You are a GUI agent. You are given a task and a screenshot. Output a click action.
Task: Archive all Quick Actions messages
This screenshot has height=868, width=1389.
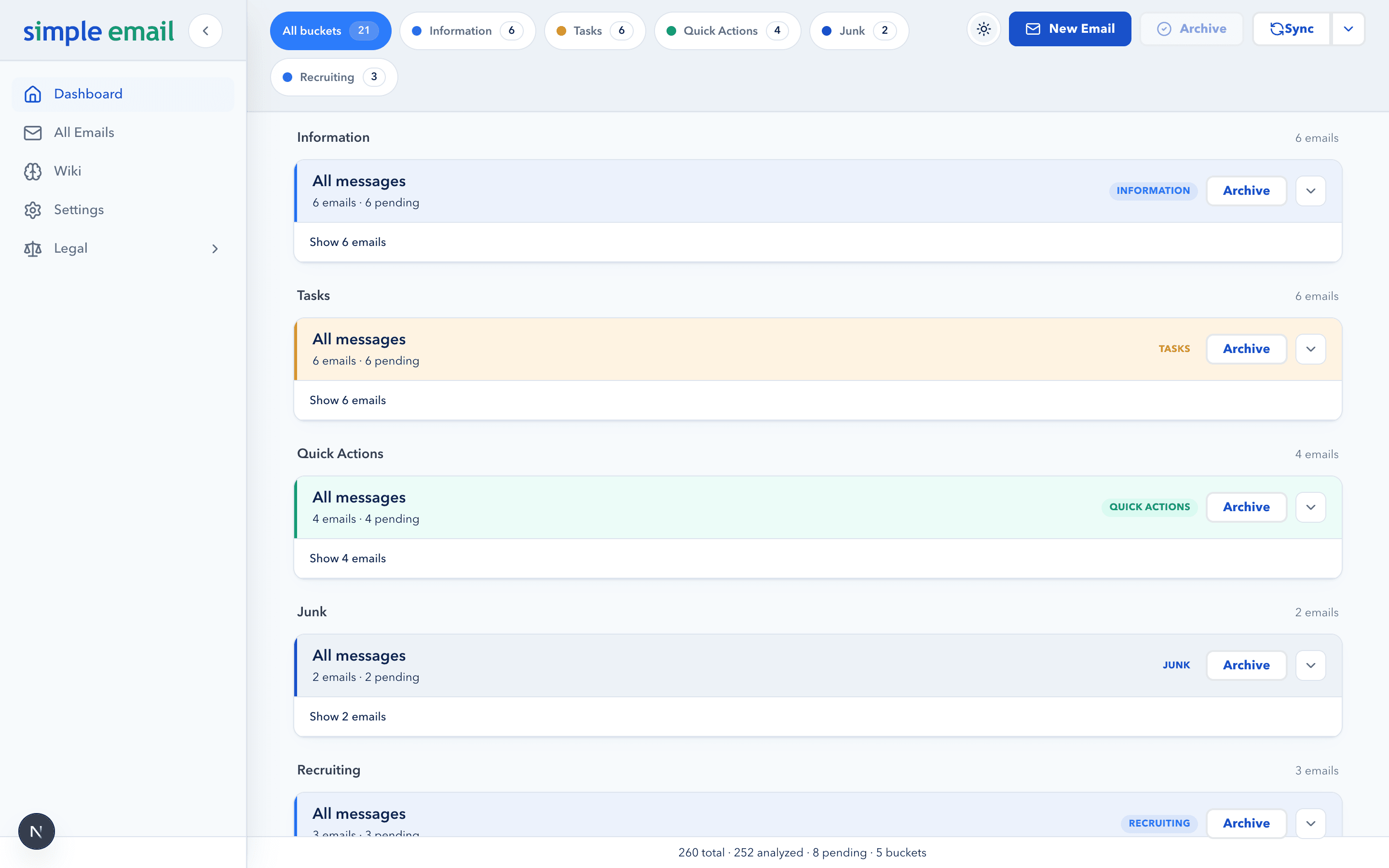pyautogui.click(x=1246, y=507)
